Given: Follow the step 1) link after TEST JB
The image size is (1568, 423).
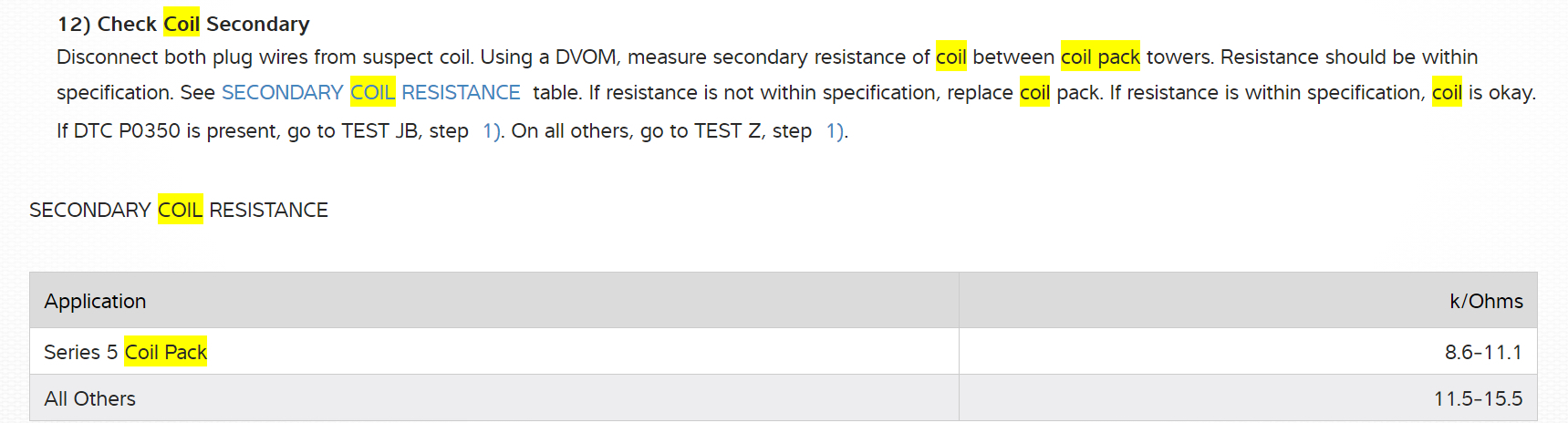Looking at the screenshot, I should [492, 131].
